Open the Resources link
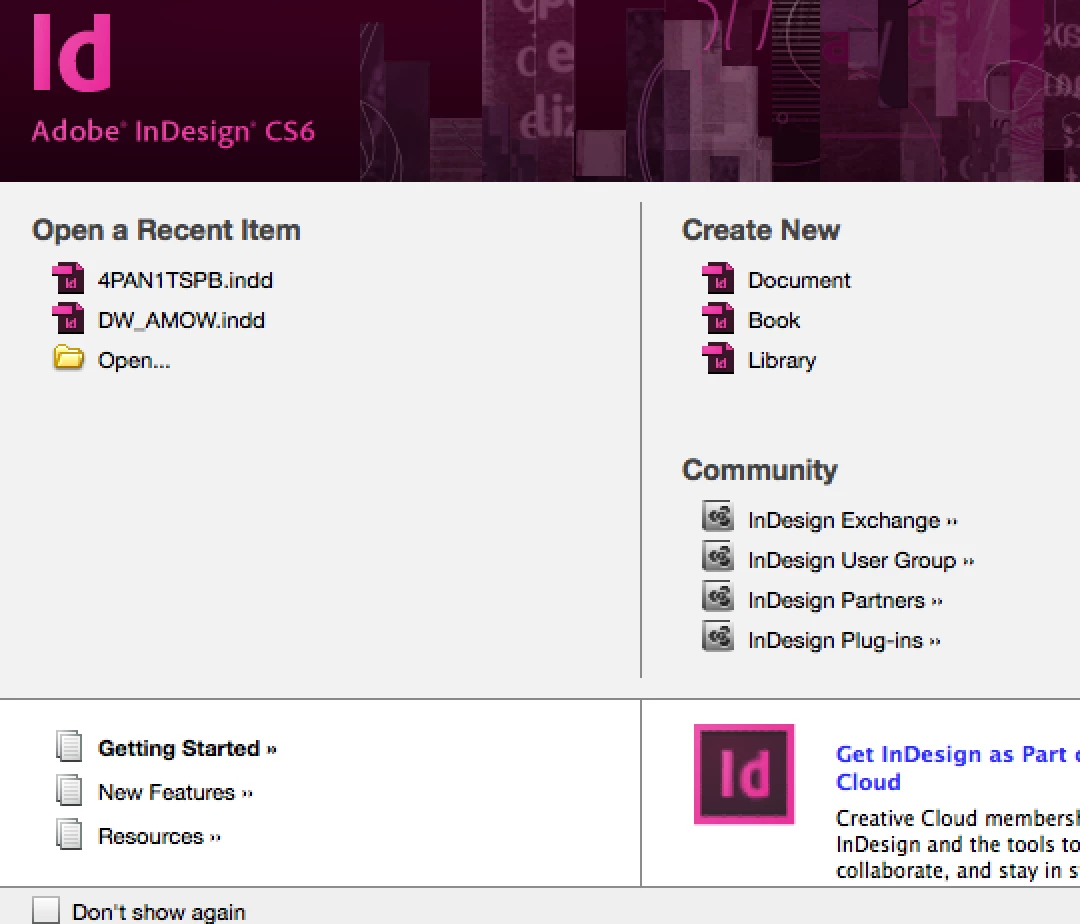 [x=159, y=837]
